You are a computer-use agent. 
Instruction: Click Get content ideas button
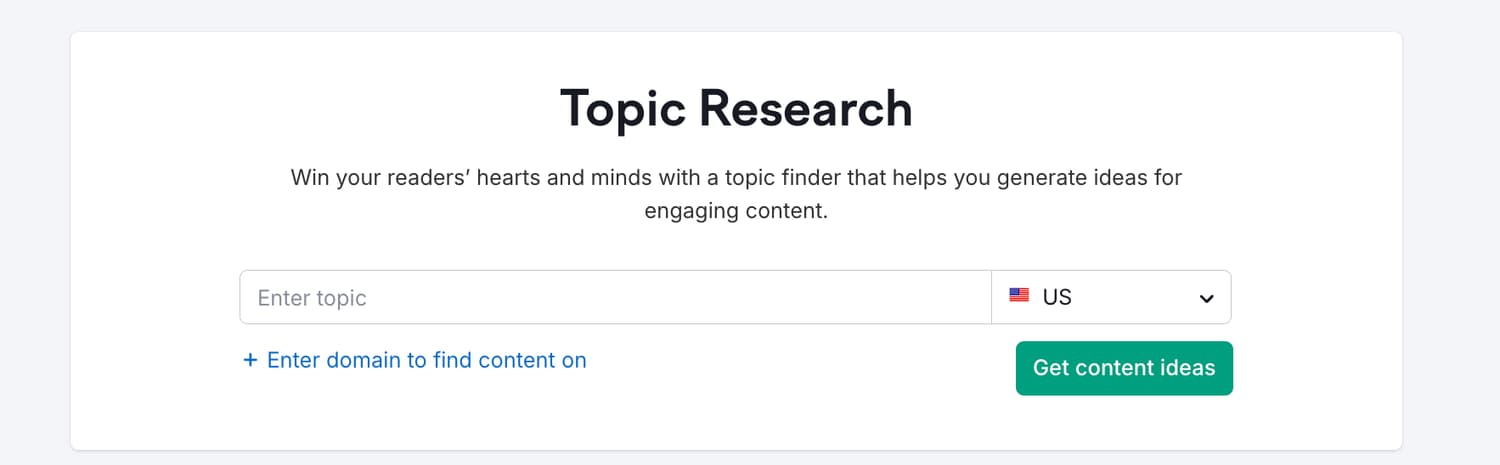(1124, 368)
